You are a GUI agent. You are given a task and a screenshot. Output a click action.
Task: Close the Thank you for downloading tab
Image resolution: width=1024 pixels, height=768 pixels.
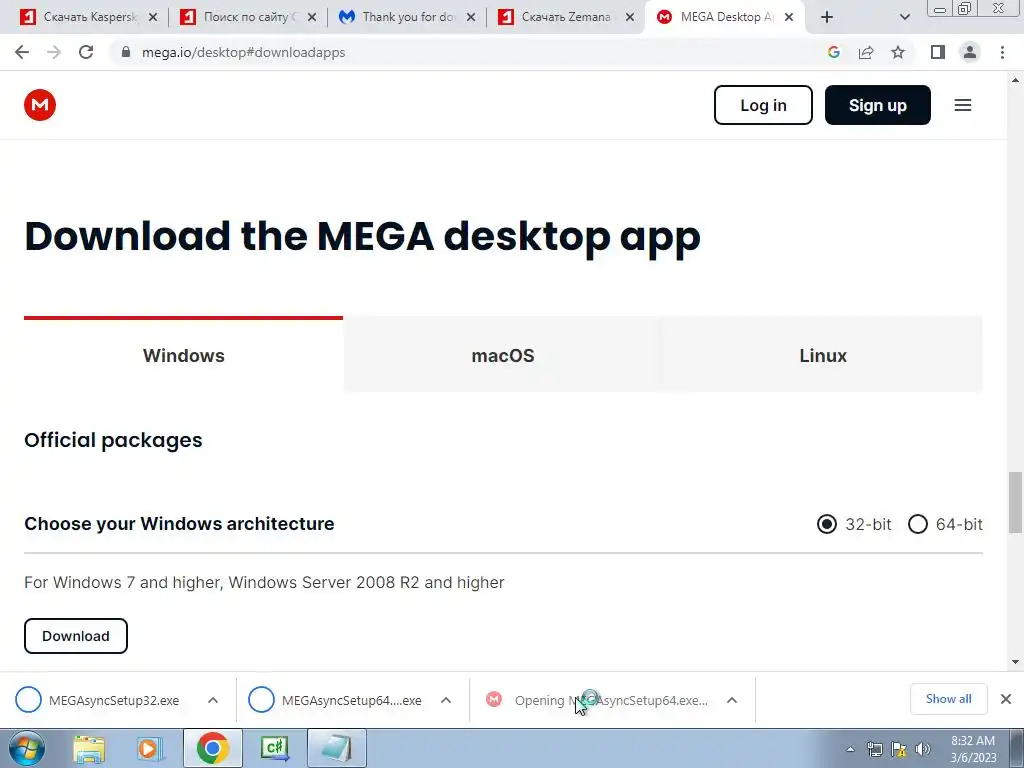[471, 17]
